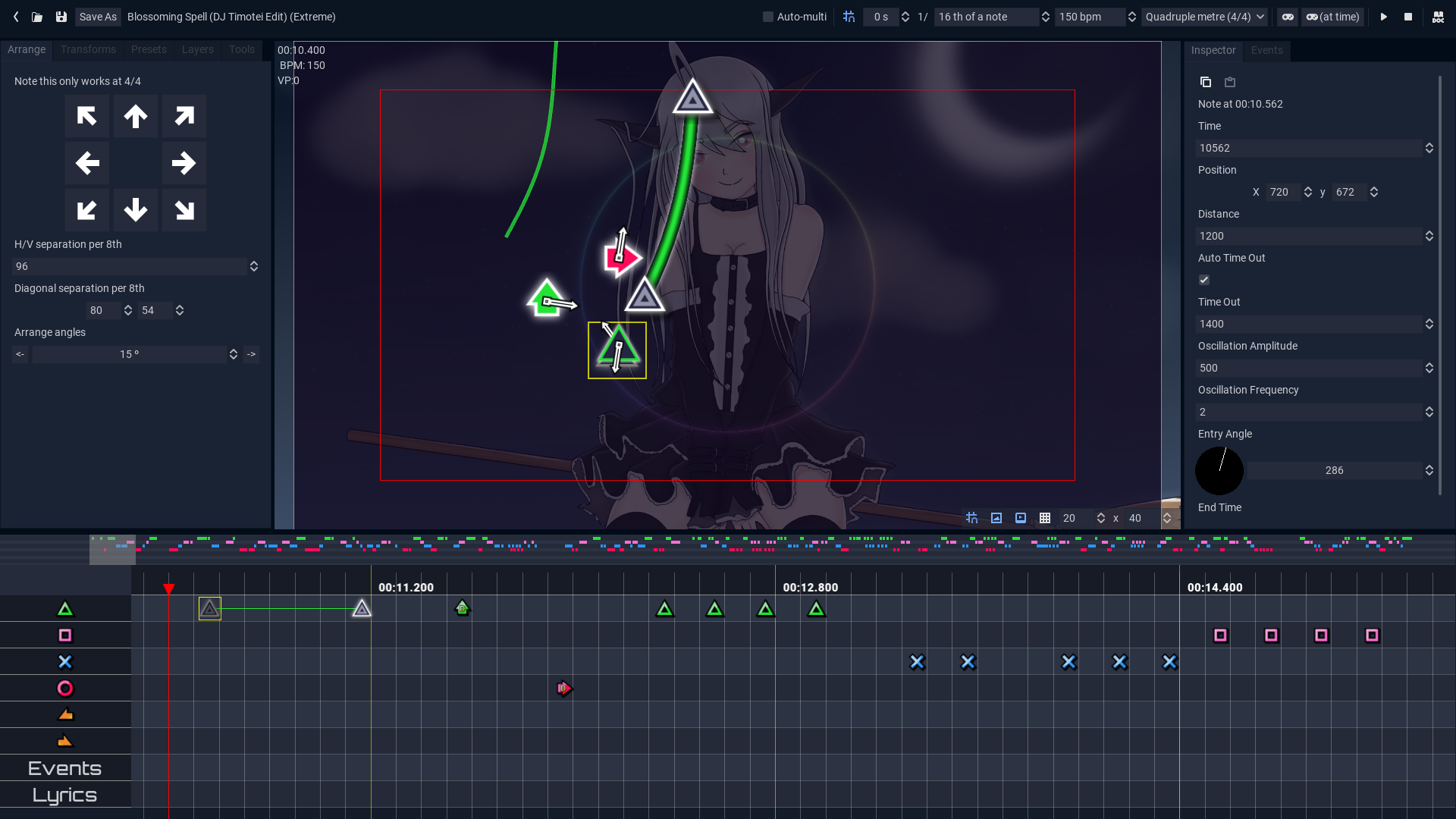Arrange notes left arrow

(87, 163)
